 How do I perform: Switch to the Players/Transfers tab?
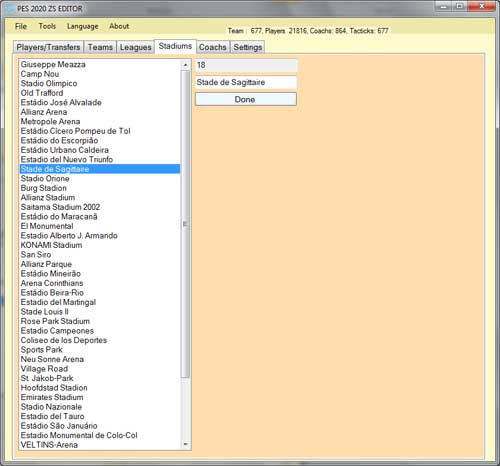click(x=49, y=47)
